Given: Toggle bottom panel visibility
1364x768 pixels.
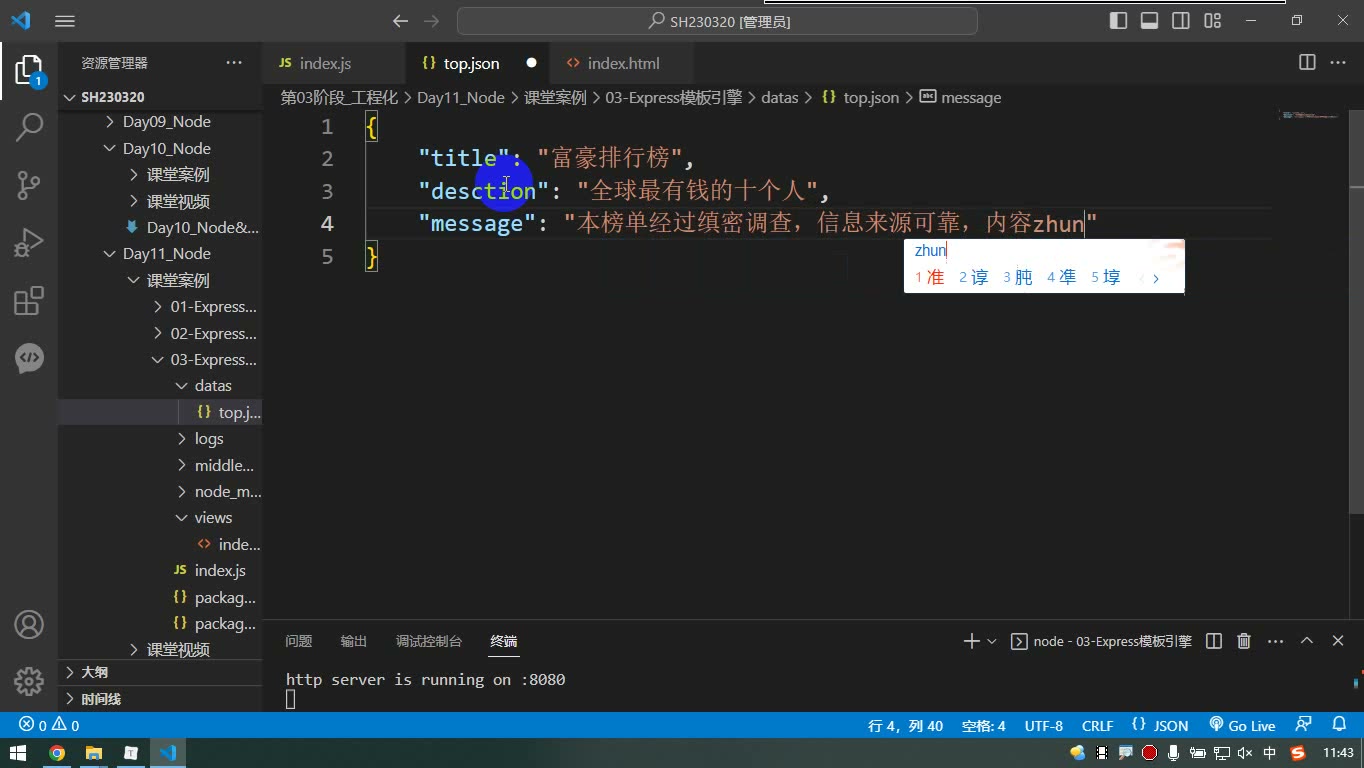Looking at the screenshot, I should coord(1150,21).
